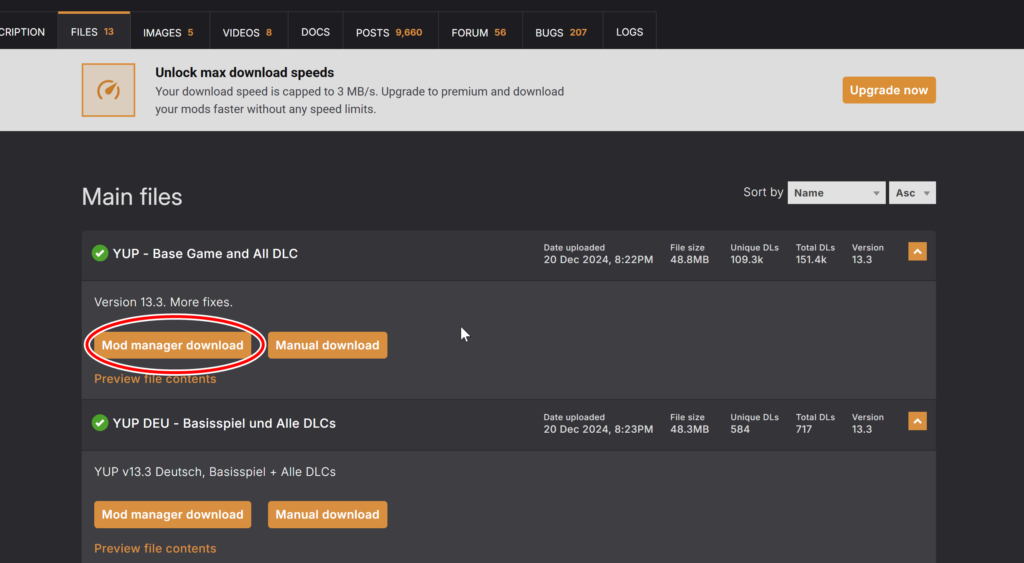Click the Upgrade now button

tap(888, 90)
